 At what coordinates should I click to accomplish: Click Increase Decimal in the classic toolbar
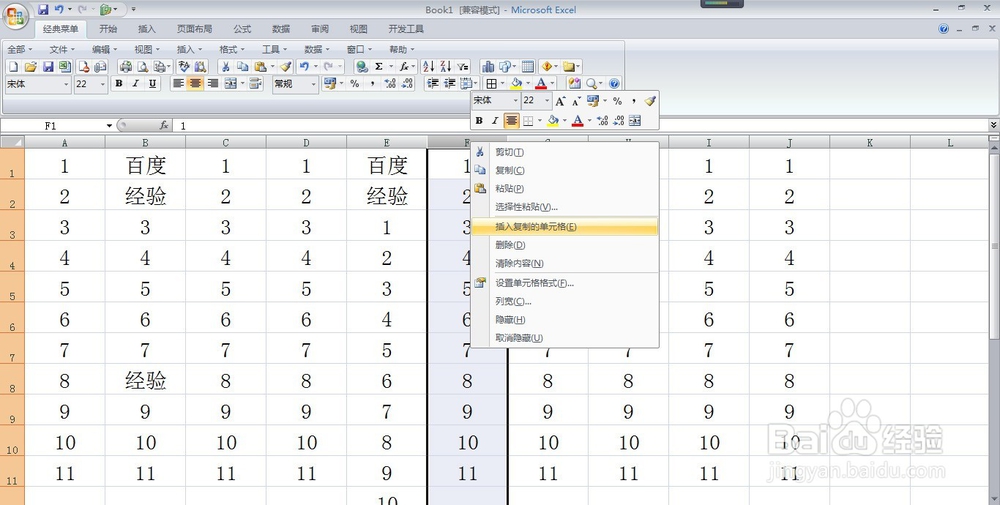pyautogui.click(x=390, y=84)
